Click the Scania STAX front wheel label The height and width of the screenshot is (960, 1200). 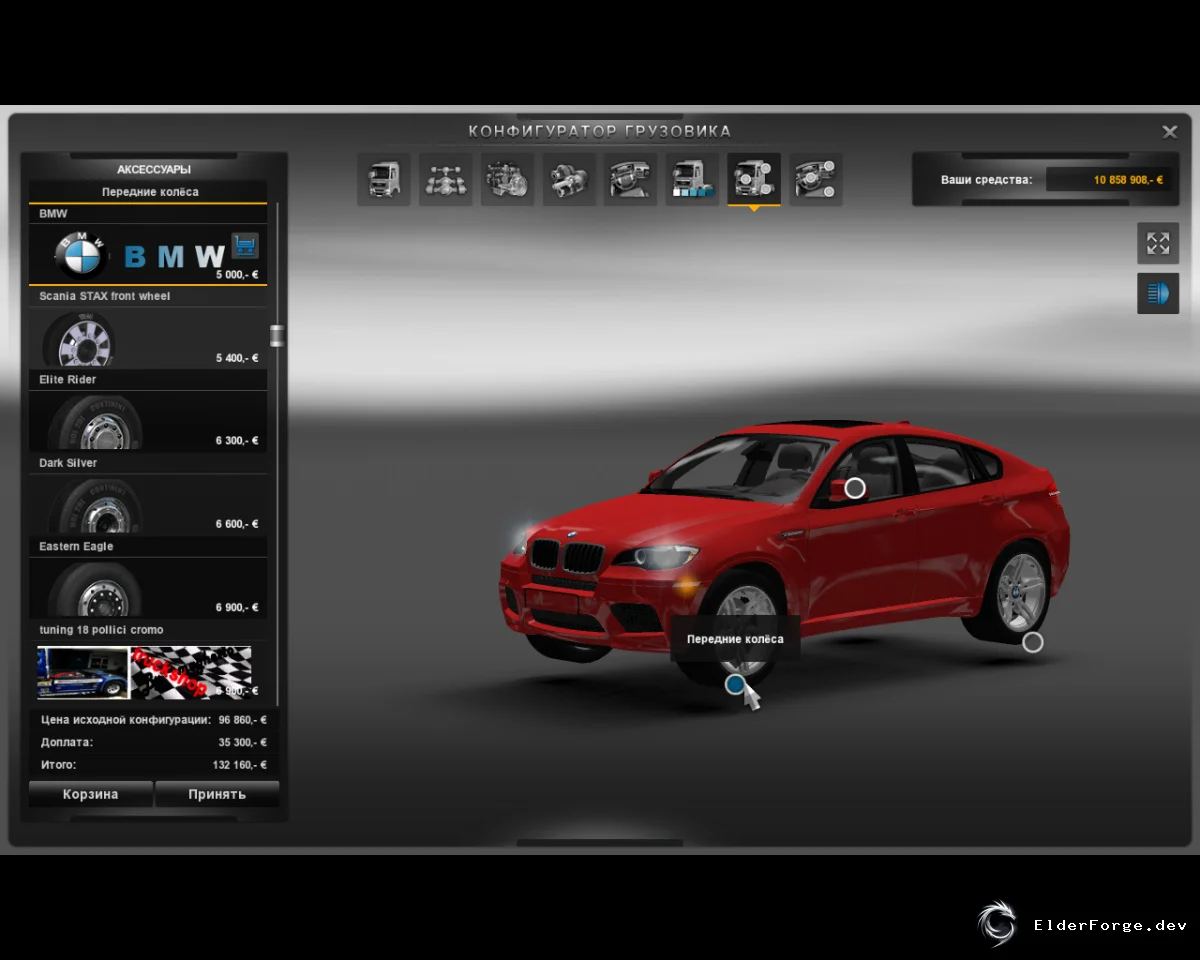tap(105, 296)
